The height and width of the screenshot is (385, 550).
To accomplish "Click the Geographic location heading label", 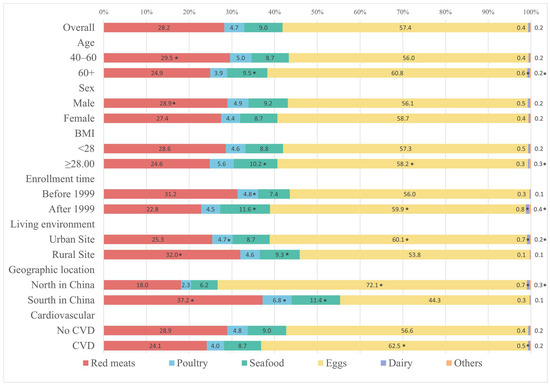I will [52, 270].
